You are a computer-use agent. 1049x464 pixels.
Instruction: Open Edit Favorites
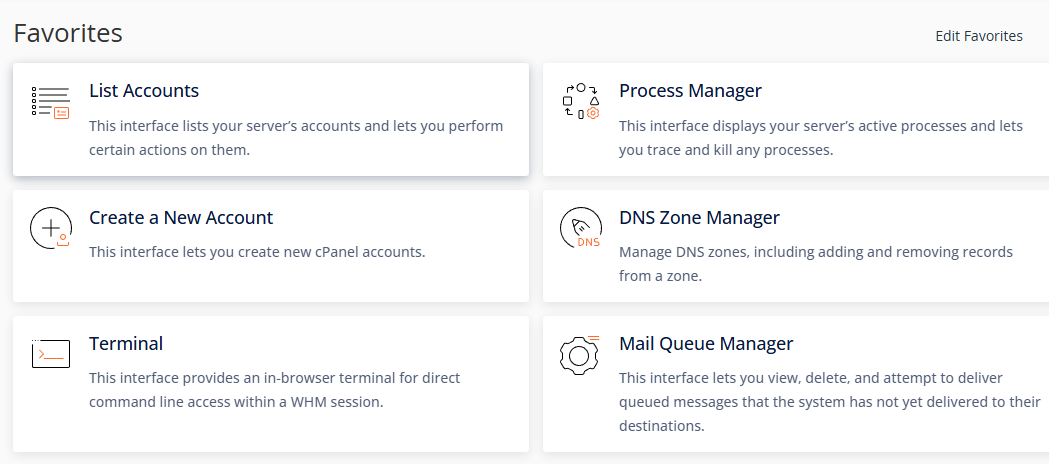979,36
